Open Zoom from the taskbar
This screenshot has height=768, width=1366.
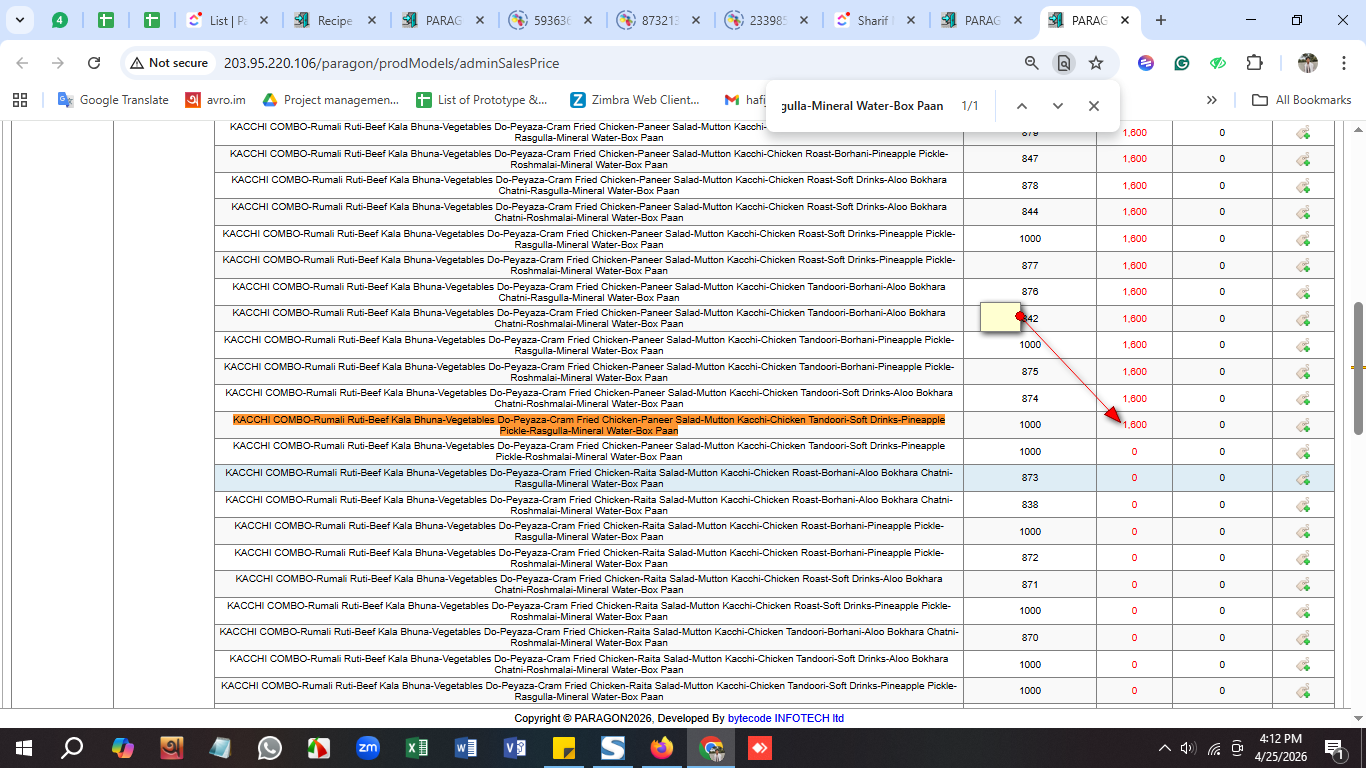click(368, 748)
